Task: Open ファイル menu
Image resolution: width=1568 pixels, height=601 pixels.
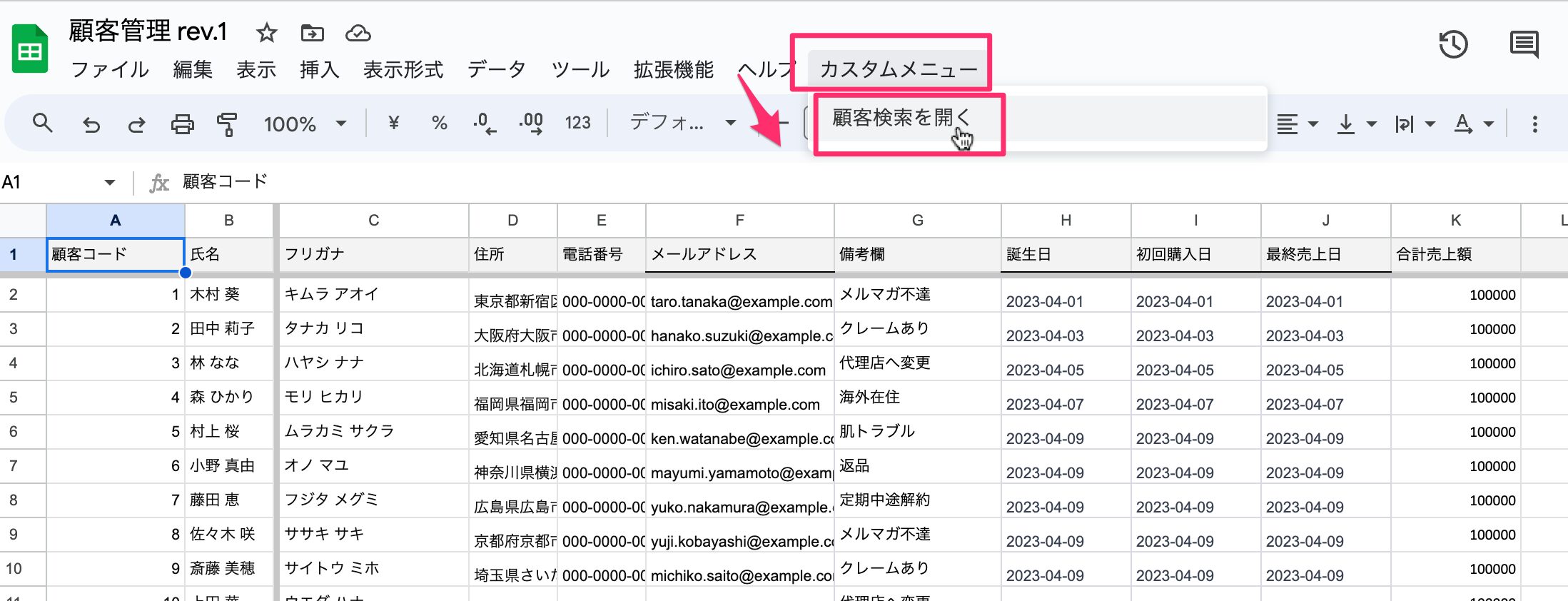Action: click(x=110, y=69)
